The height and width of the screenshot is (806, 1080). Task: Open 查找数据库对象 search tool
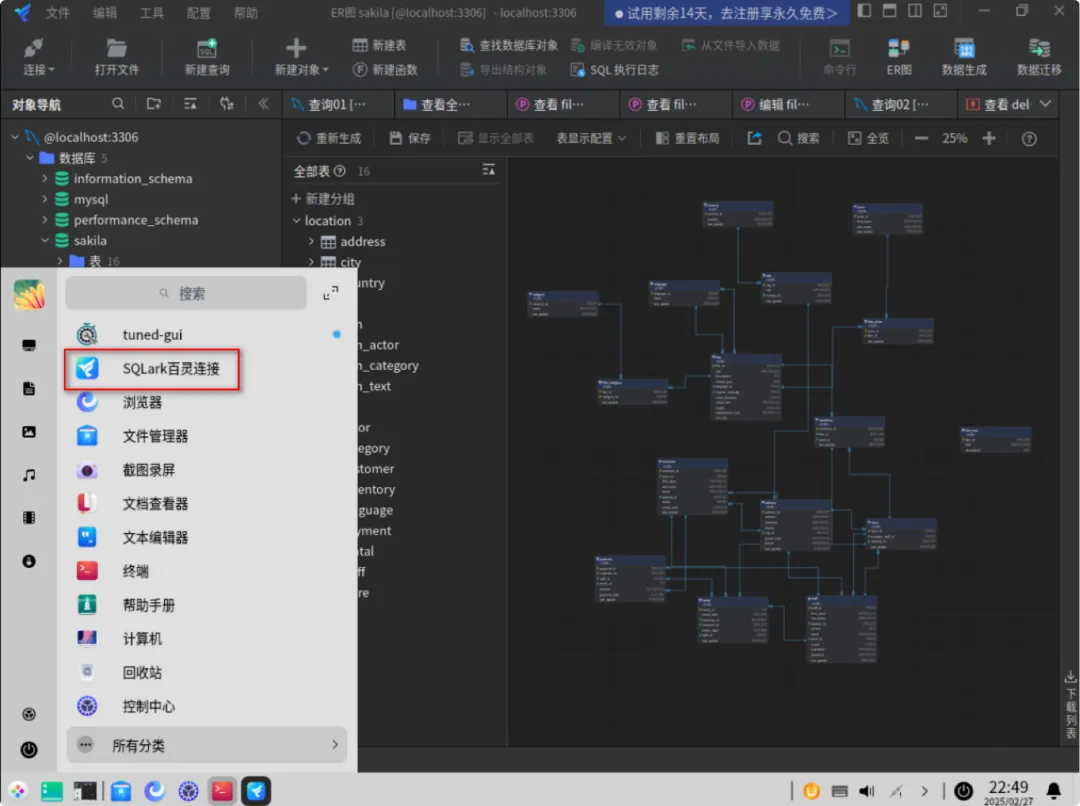(509, 45)
